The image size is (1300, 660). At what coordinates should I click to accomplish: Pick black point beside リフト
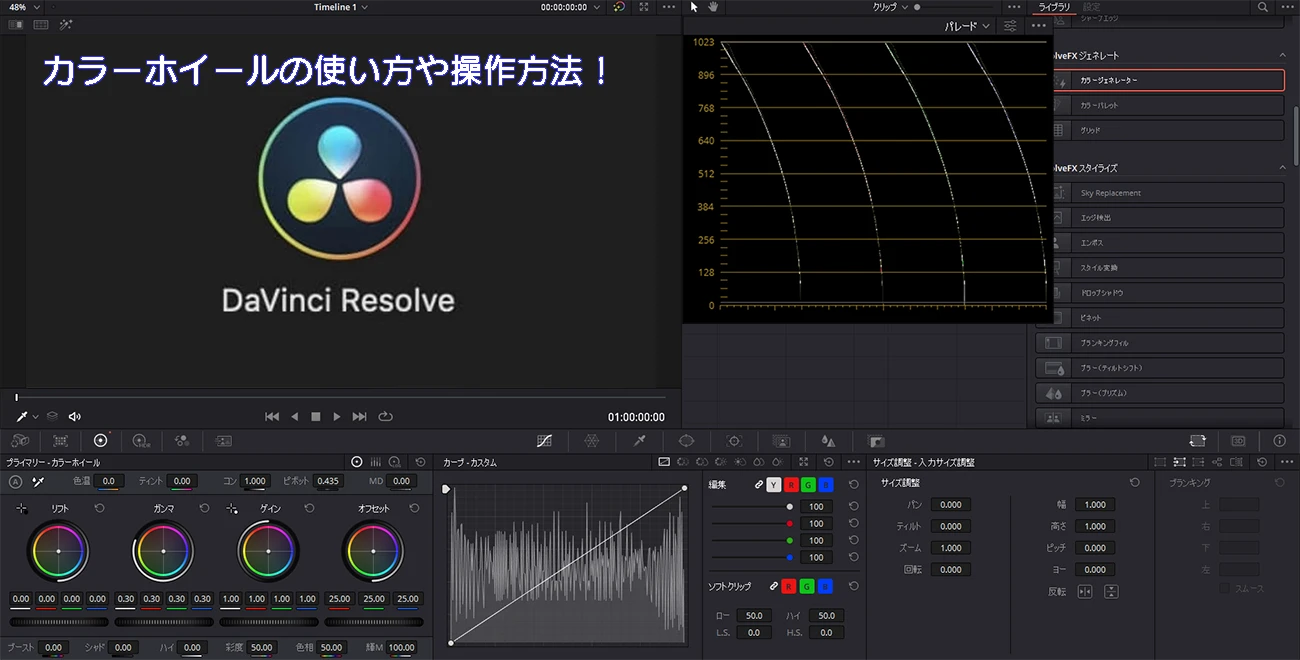21,508
